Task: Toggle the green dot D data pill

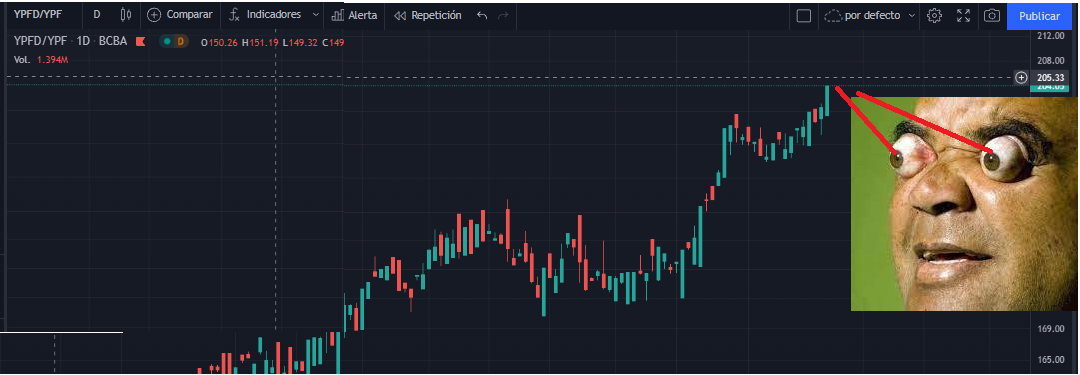Action: [x=174, y=41]
